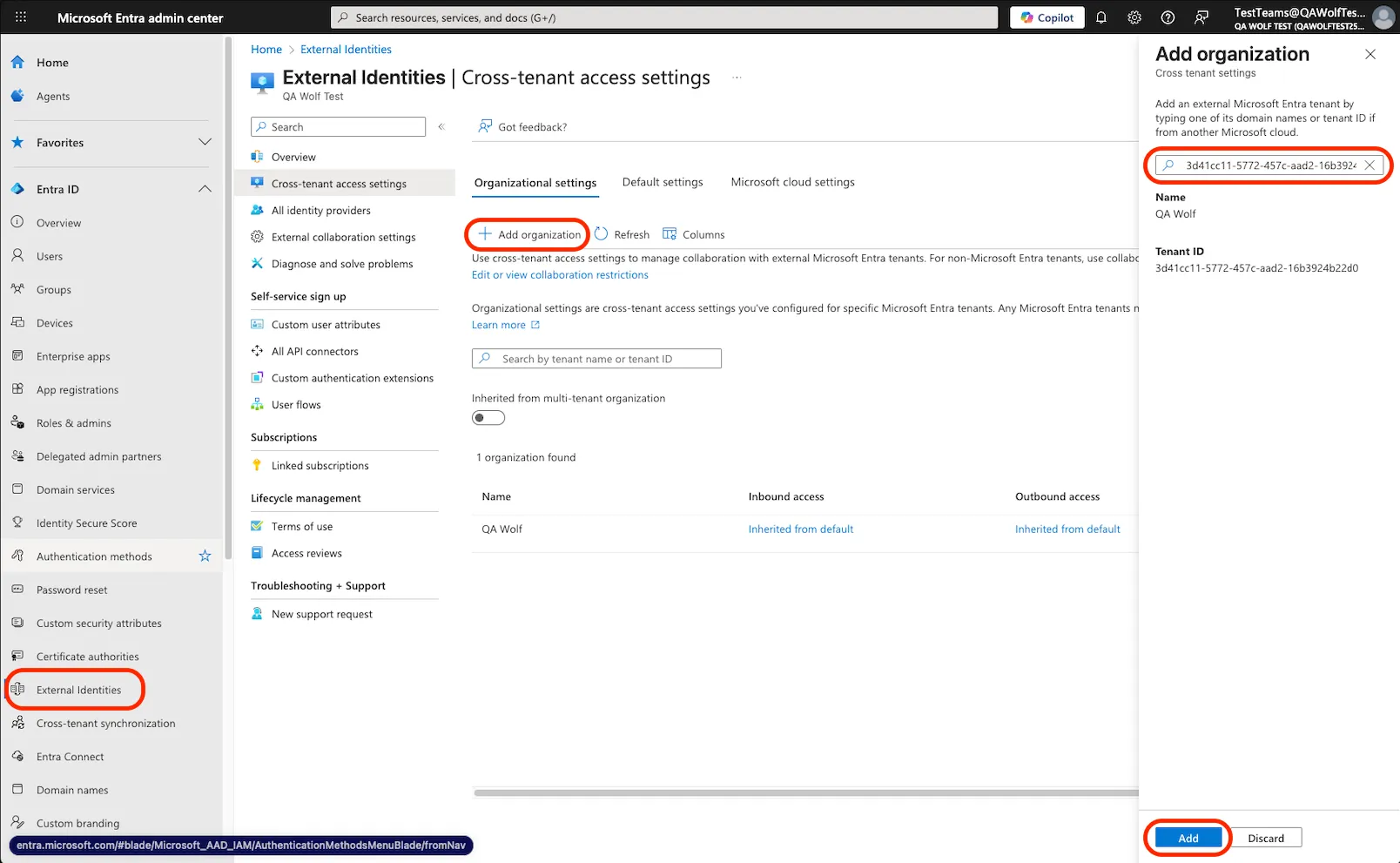Select All identity providers
This screenshot has height=863, width=1400.
point(321,211)
